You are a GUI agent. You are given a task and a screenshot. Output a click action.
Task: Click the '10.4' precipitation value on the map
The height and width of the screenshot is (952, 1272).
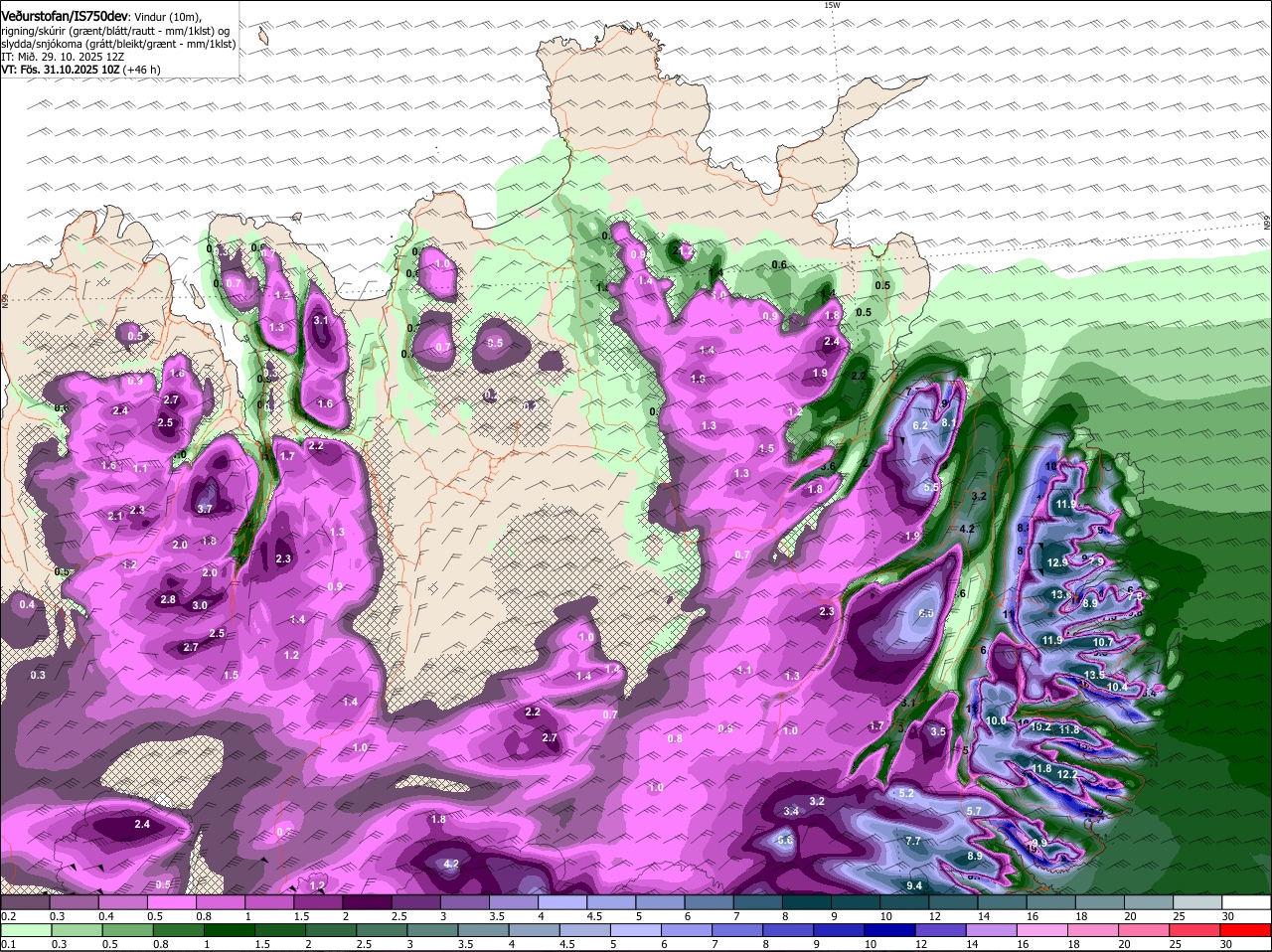pyautogui.click(x=1117, y=687)
